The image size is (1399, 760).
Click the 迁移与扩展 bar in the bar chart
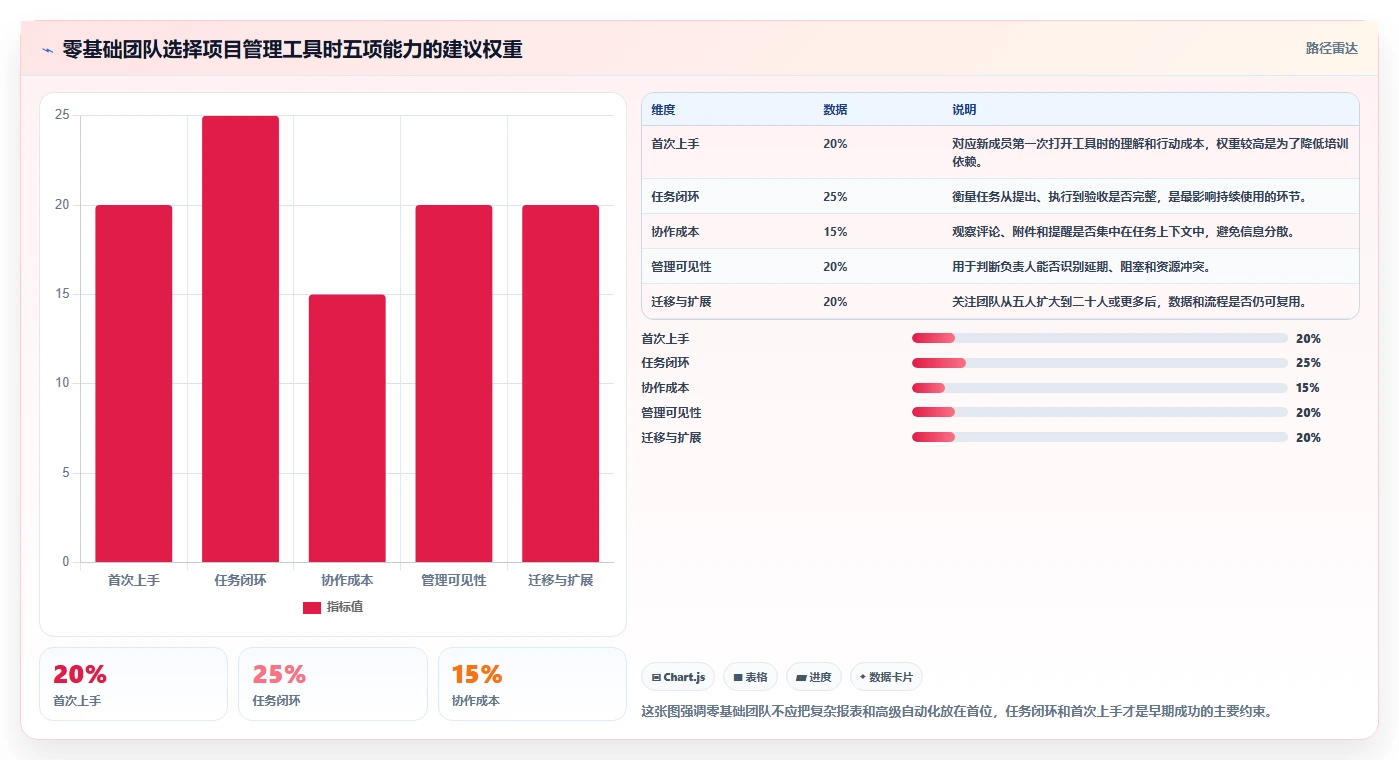(x=560, y=383)
